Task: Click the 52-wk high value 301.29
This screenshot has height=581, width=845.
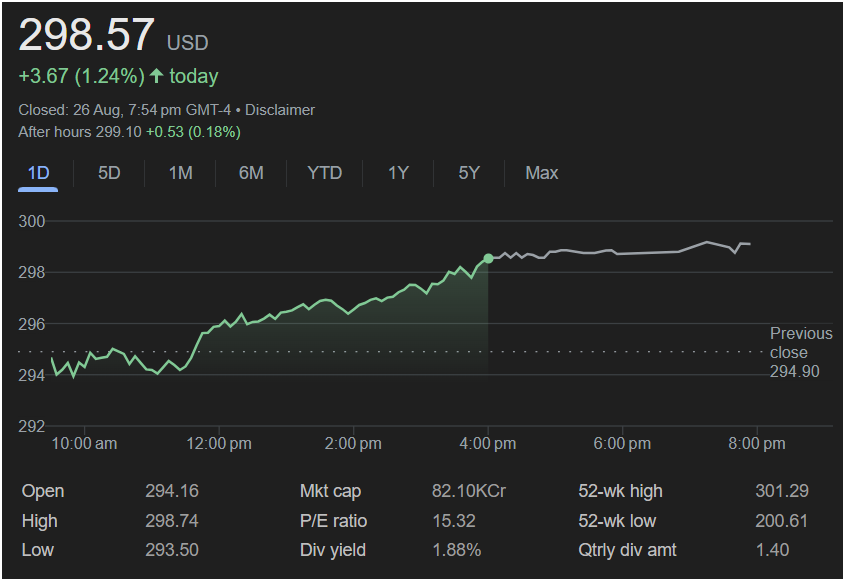Action: click(x=781, y=491)
